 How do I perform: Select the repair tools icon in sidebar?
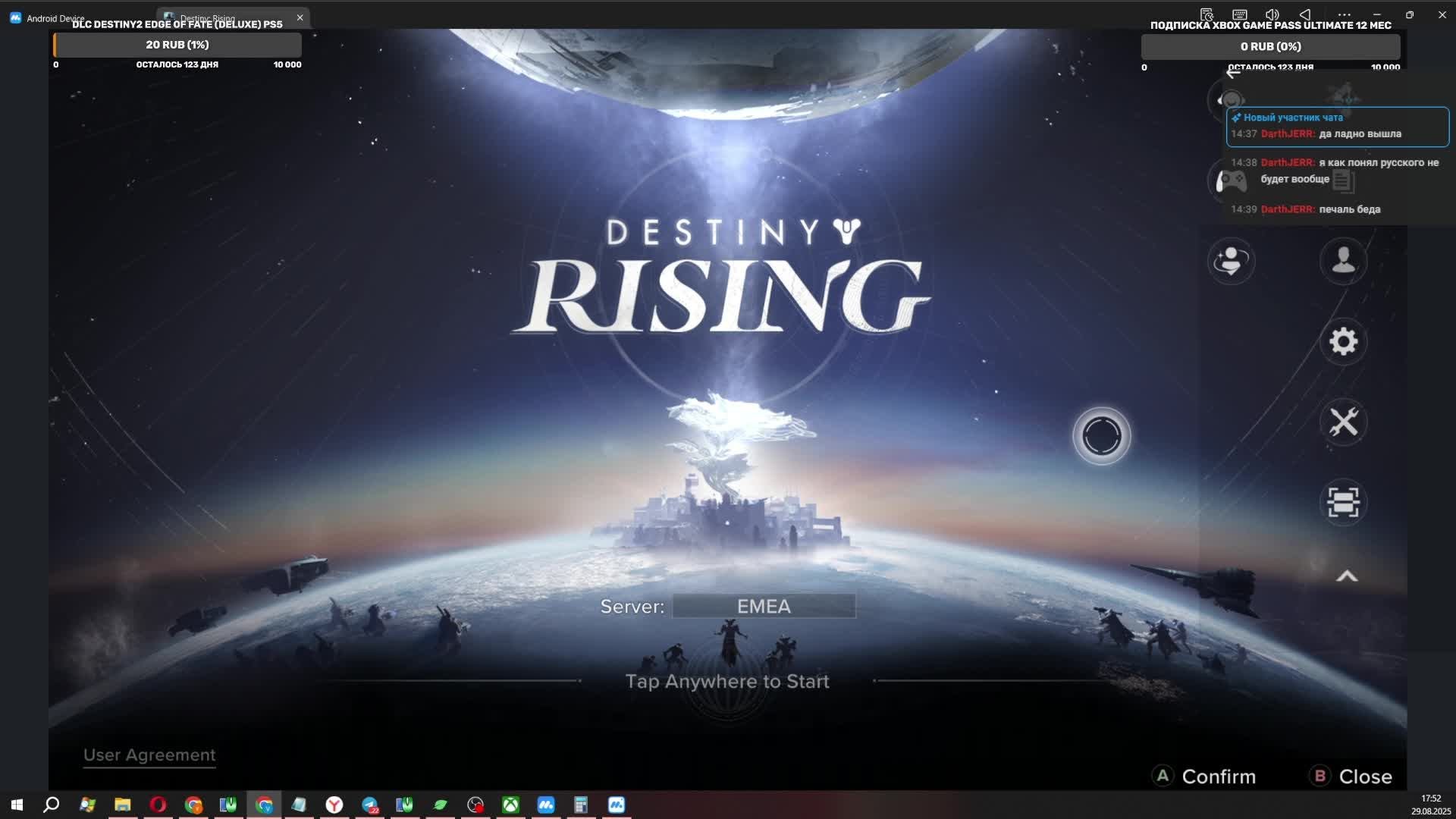(1344, 422)
